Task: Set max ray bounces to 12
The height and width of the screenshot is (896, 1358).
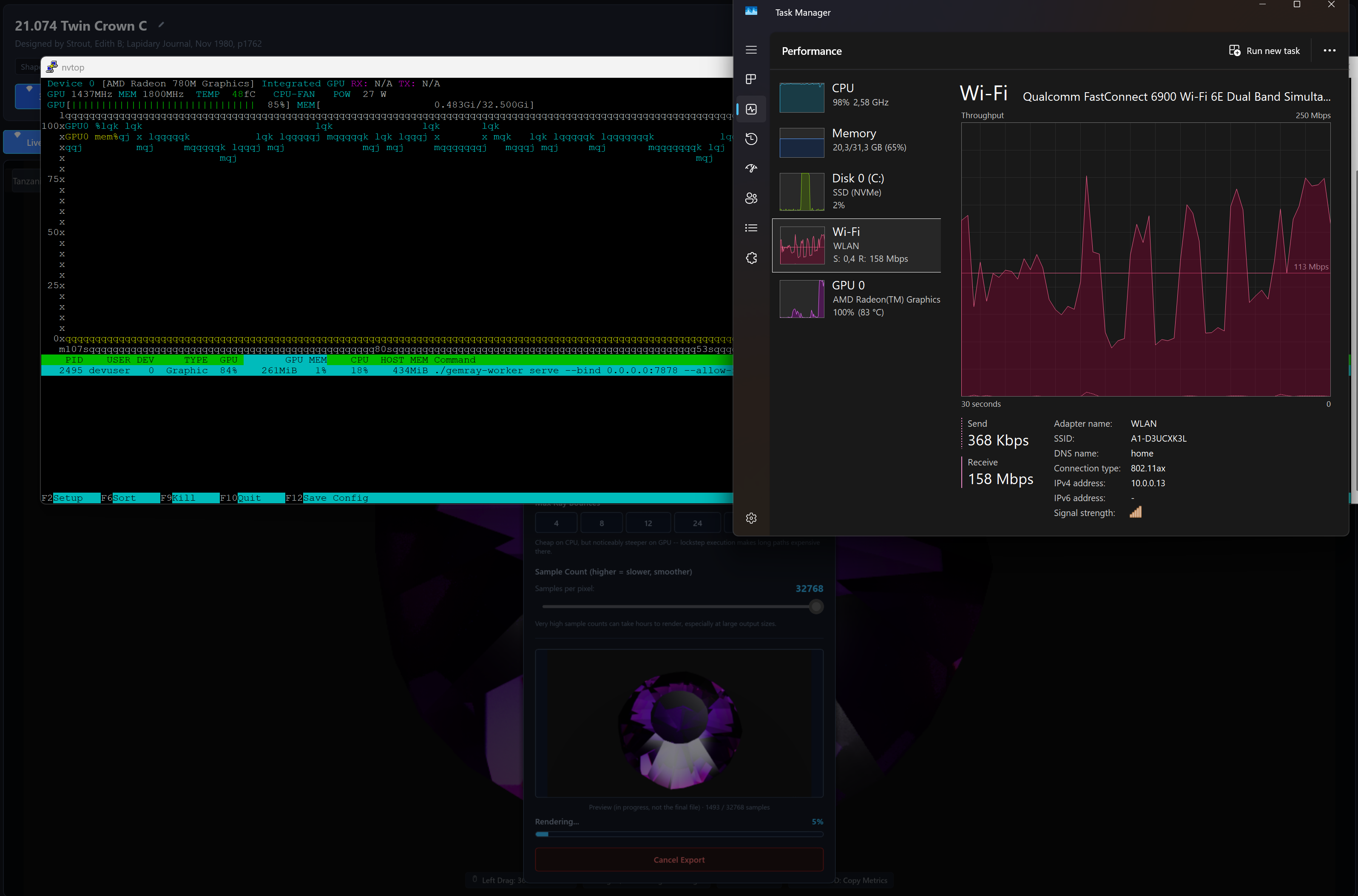Action: tap(648, 523)
